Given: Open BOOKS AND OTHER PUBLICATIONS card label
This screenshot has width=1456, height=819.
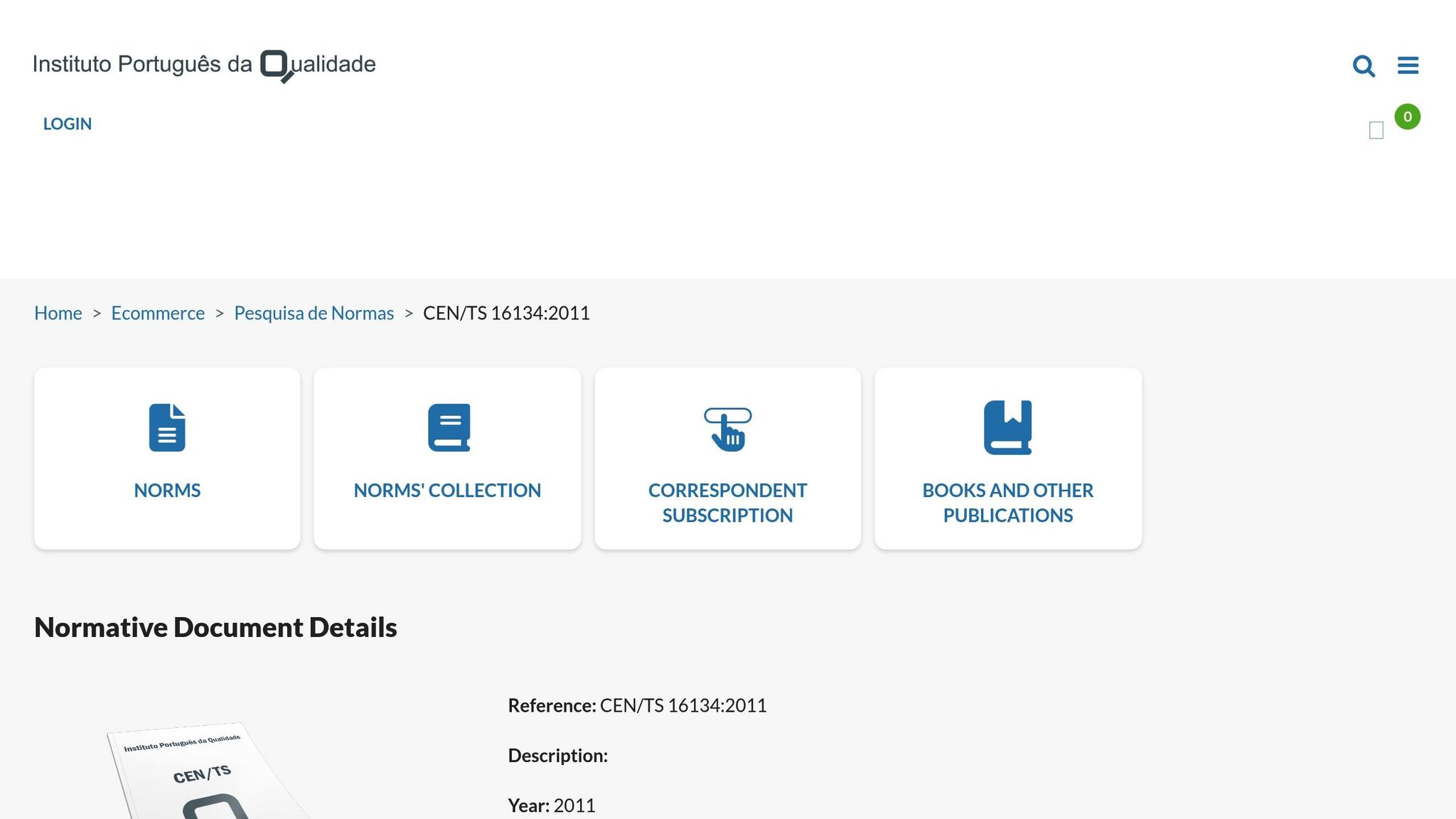Looking at the screenshot, I should (1007, 503).
